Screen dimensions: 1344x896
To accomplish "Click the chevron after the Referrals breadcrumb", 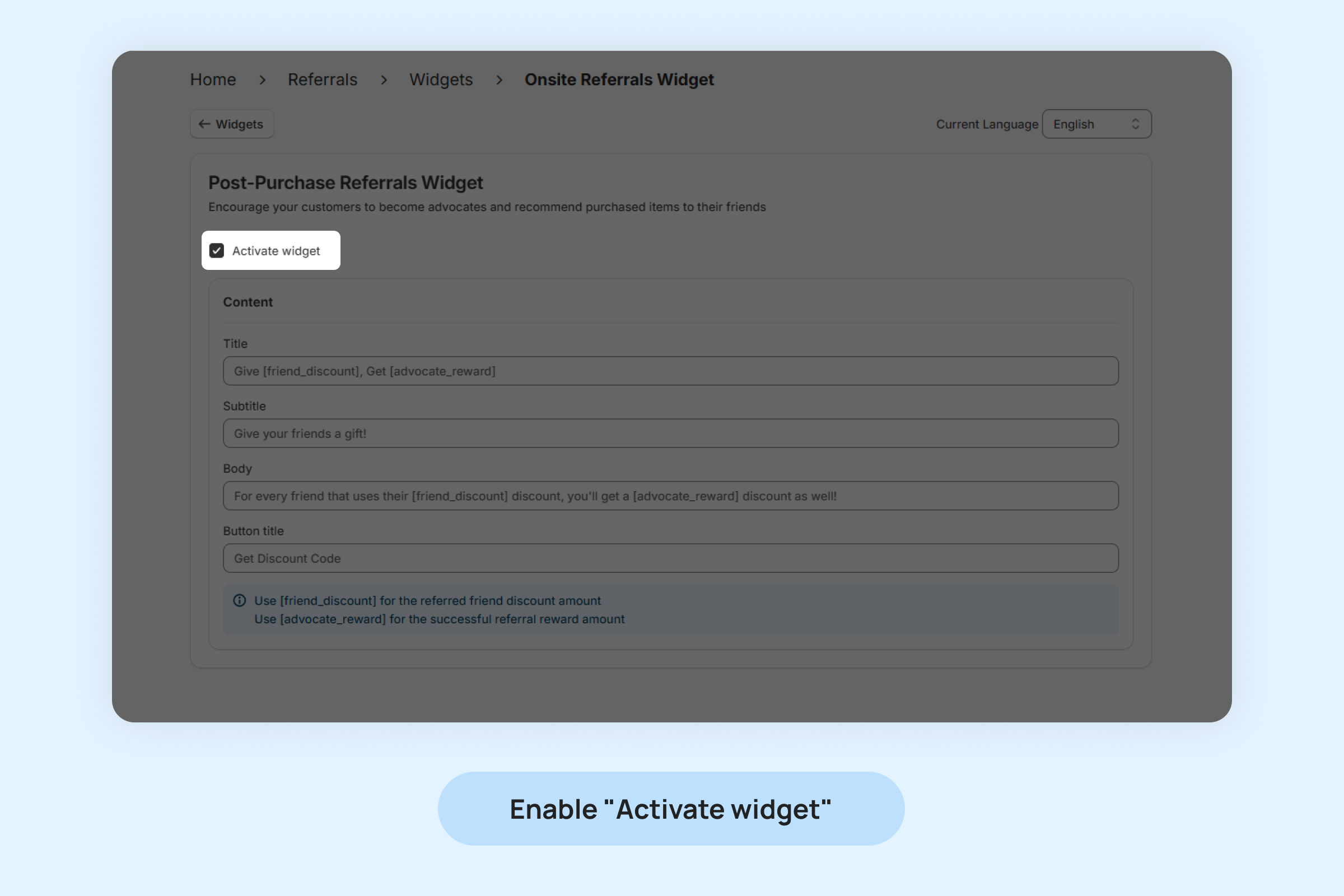I will (x=384, y=80).
